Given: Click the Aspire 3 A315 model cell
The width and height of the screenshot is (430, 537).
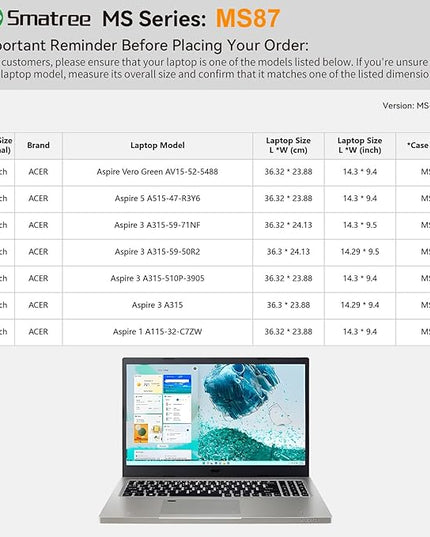Looking at the screenshot, I should (x=157, y=305).
